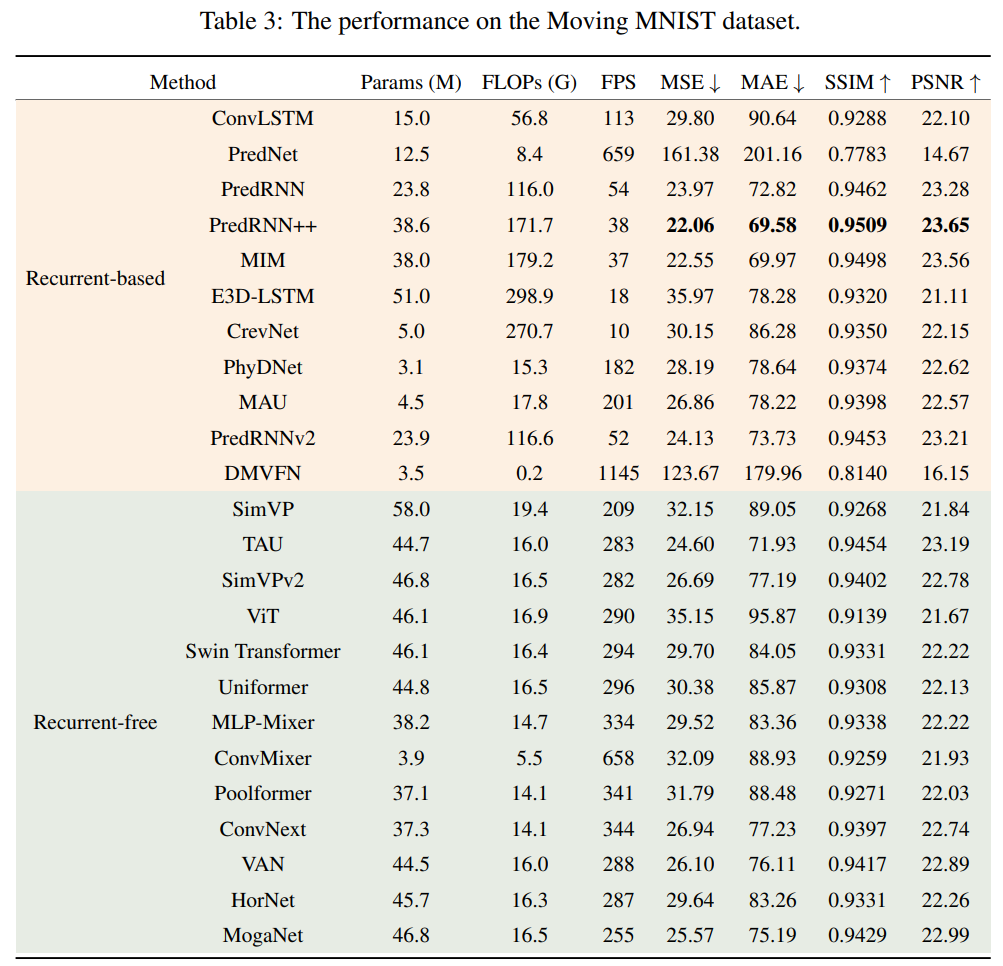Select the ConvLSTM method name
The height and width of the screenshot is (966, 1003).
(262, 118)
